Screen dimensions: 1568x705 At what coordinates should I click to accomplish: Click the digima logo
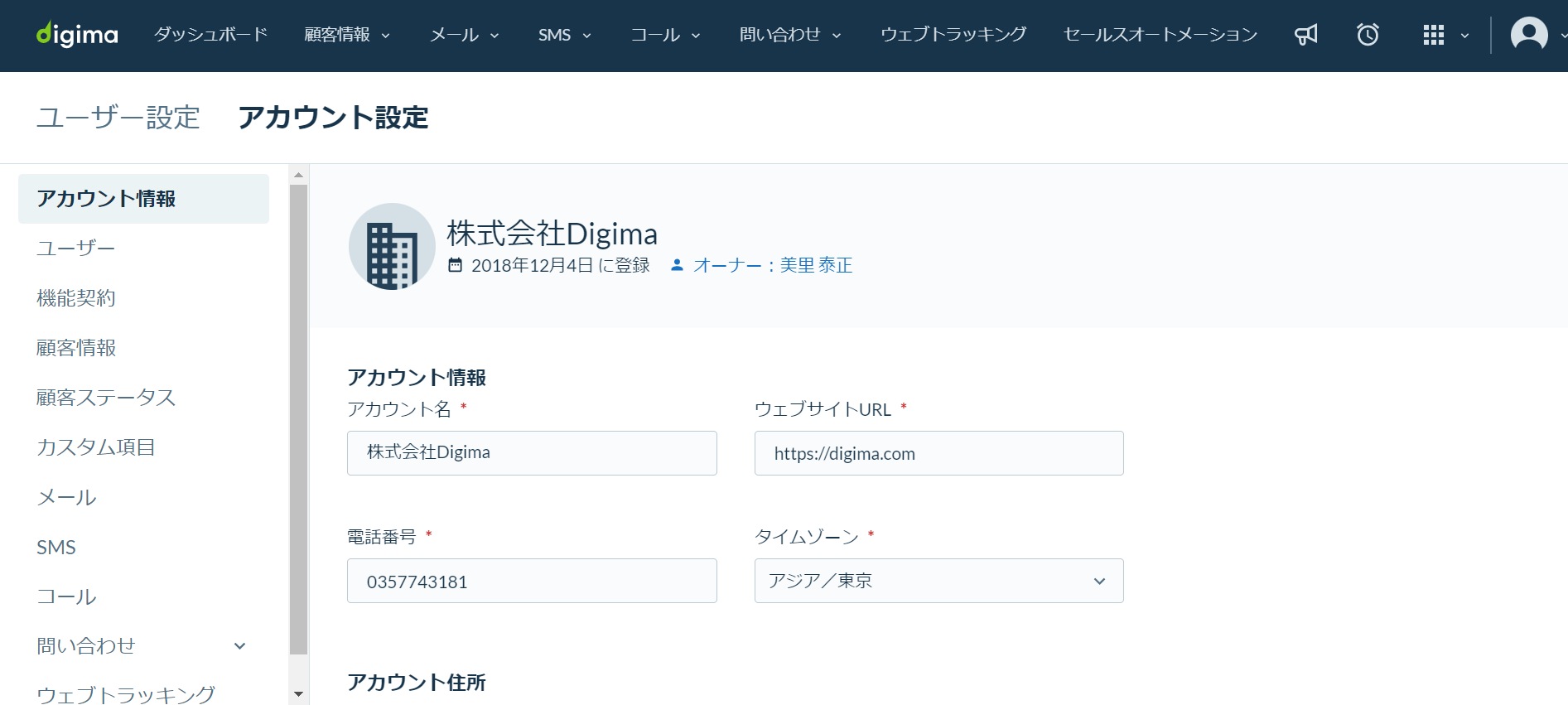pos(77,35)
